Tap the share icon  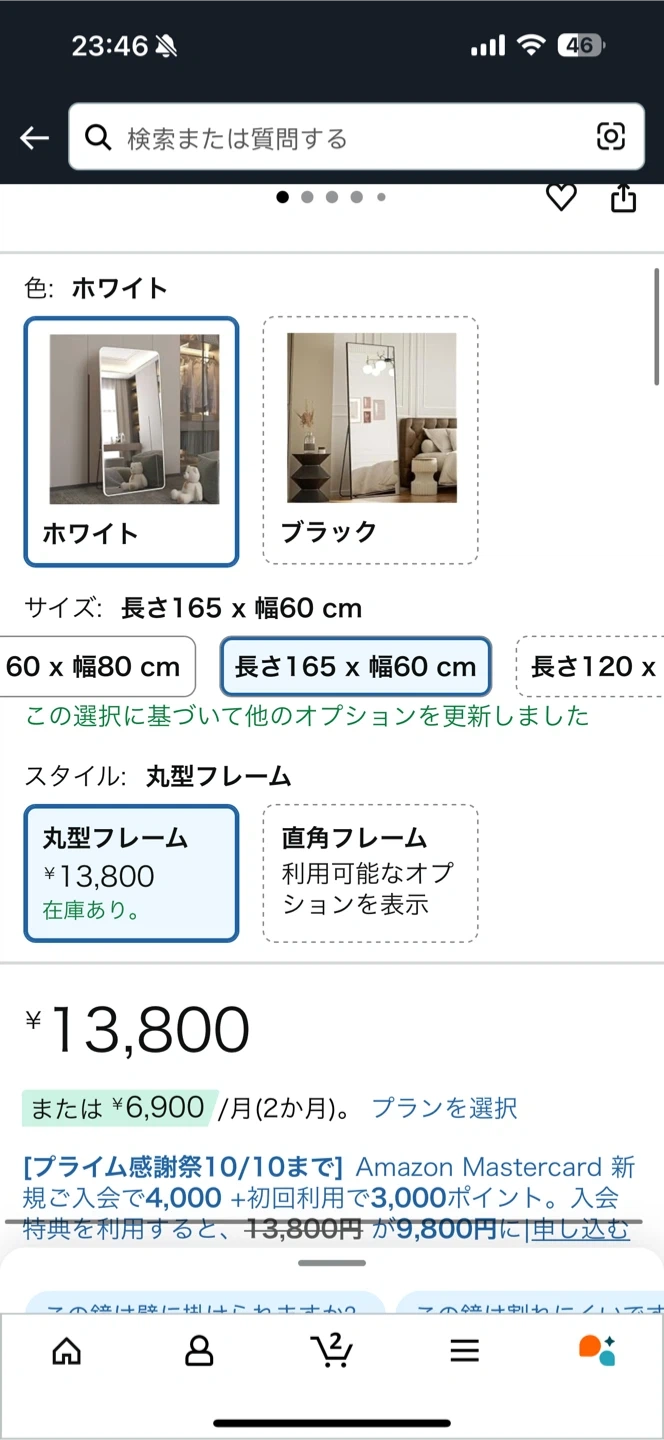623,198
